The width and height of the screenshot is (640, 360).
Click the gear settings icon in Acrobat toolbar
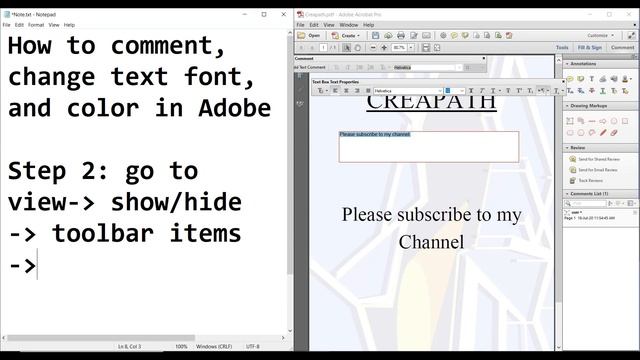point(443,36)
